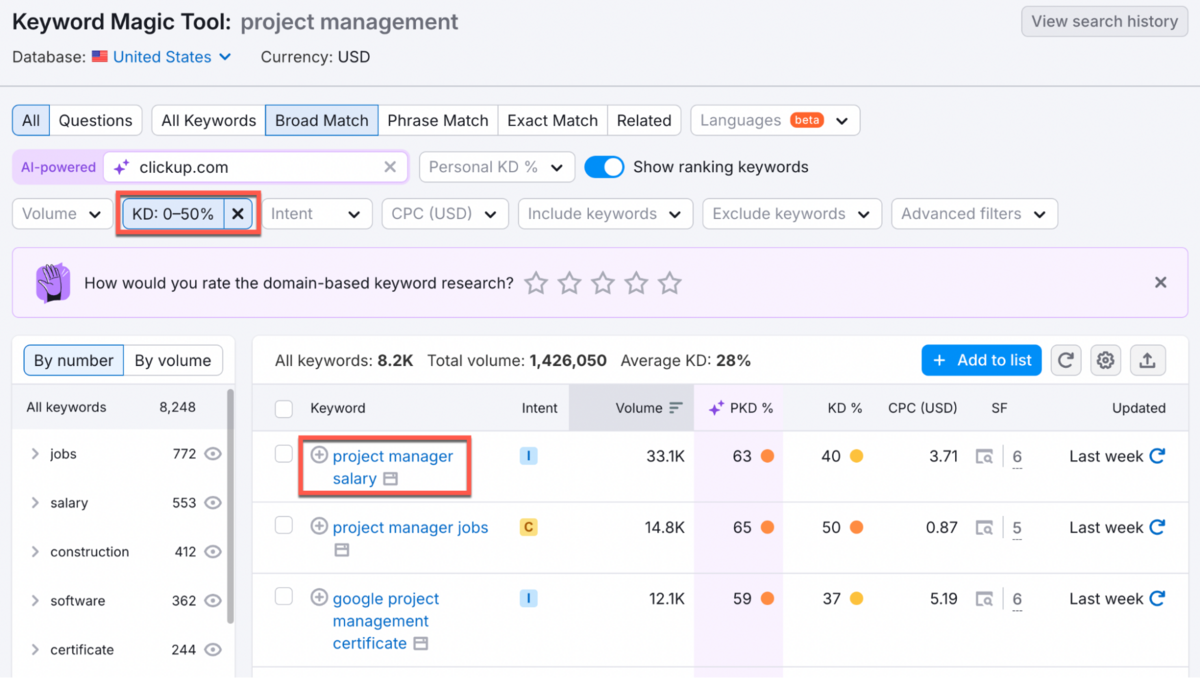Toggle eye icon for jobs group
The width and height of the screenshot is (1200, 678).
(x=212, y=454)
